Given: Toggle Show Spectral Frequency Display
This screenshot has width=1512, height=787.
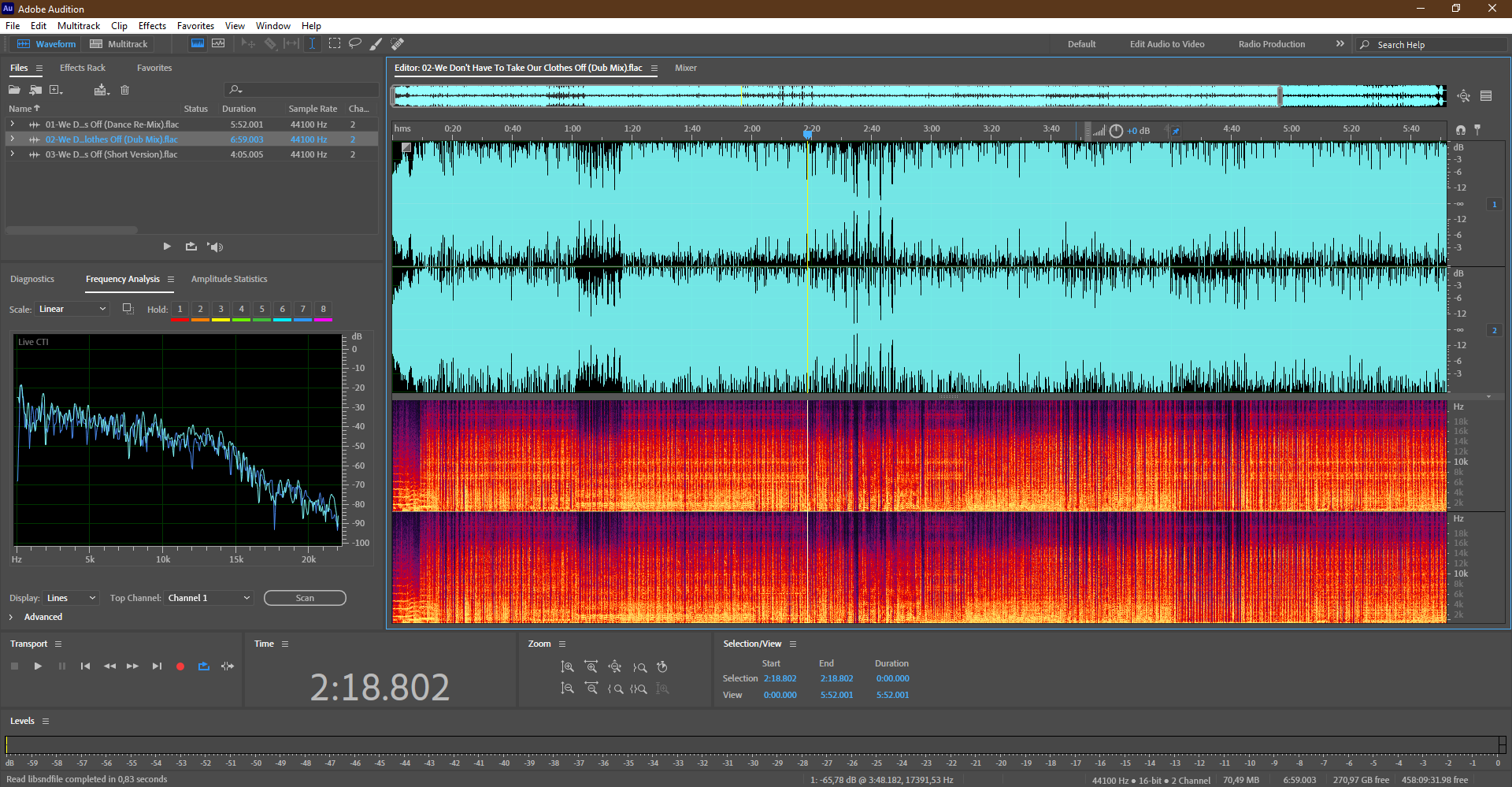Looking at the screenshot, I should (198, 44).
